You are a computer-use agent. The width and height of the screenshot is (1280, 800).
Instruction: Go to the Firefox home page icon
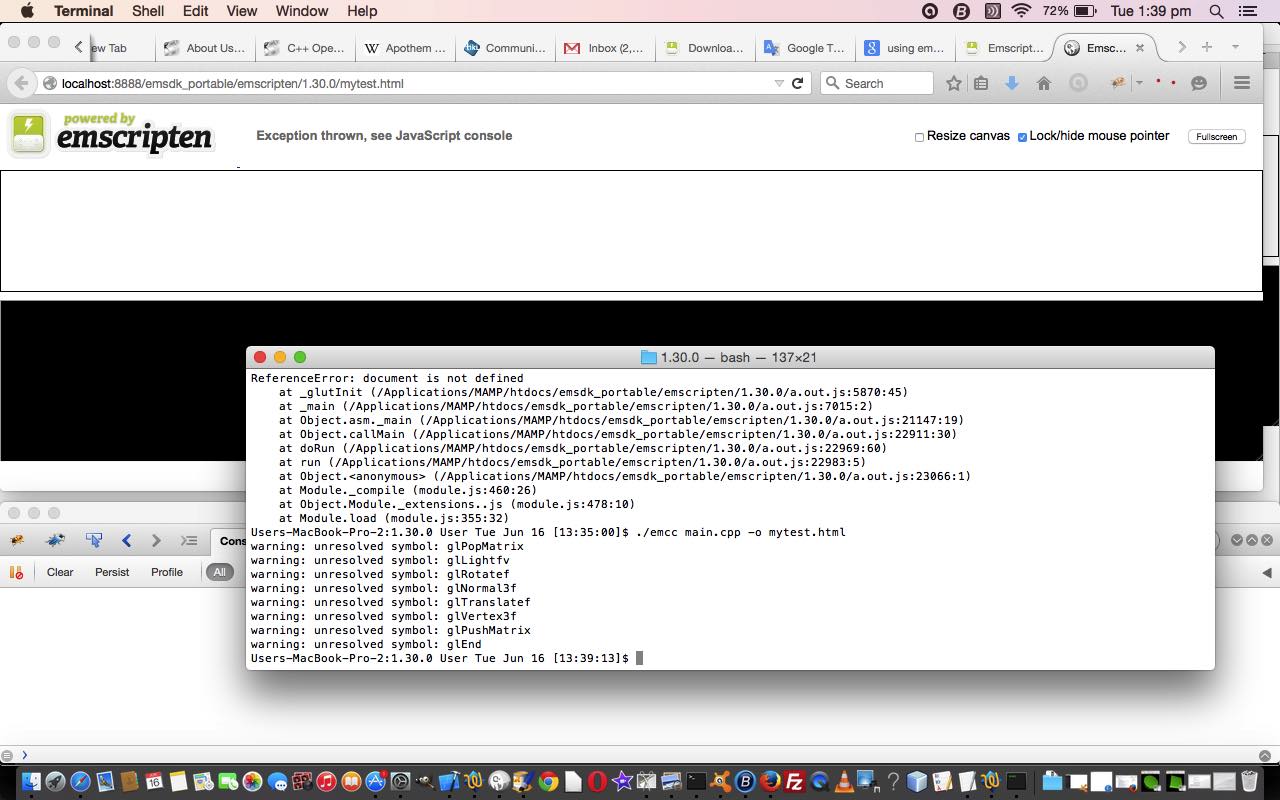coord(1044,83)
